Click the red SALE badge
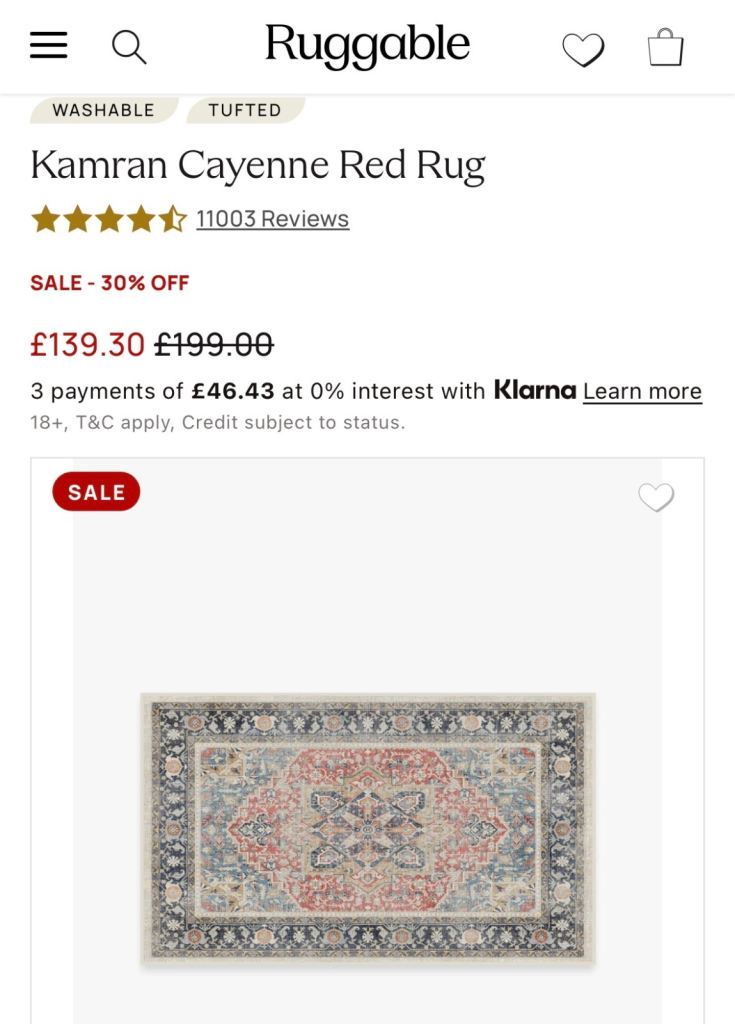This screenshot has width=735, height=1024. tap(96, 492)
